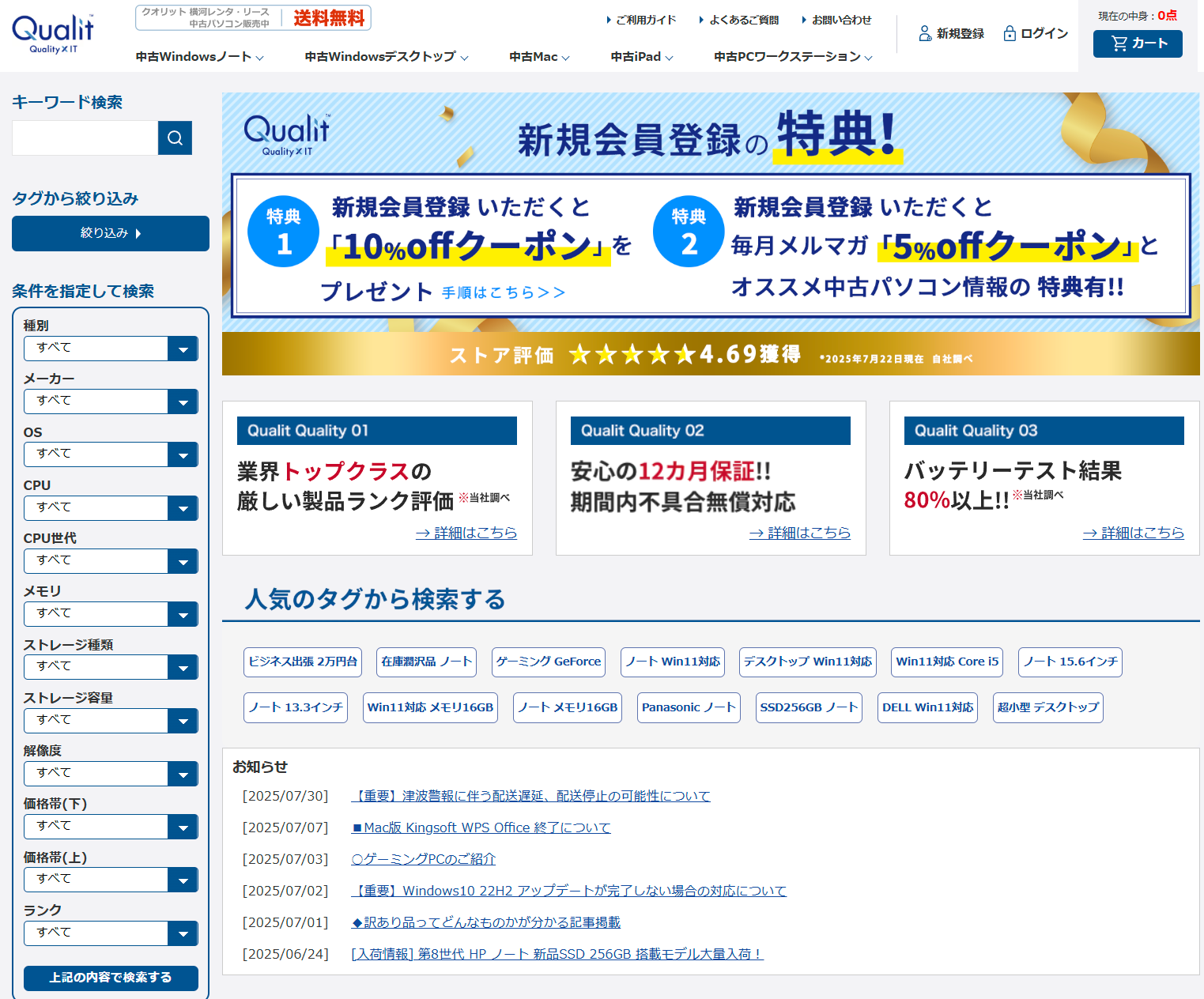Open the 入荷情報 第8世代 HP ノート notice
Screen dimensions: 1204x999
(557, 954)
